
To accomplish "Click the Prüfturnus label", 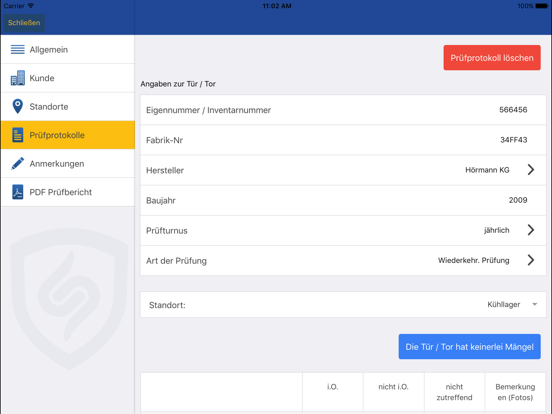I will click(167, 231).
